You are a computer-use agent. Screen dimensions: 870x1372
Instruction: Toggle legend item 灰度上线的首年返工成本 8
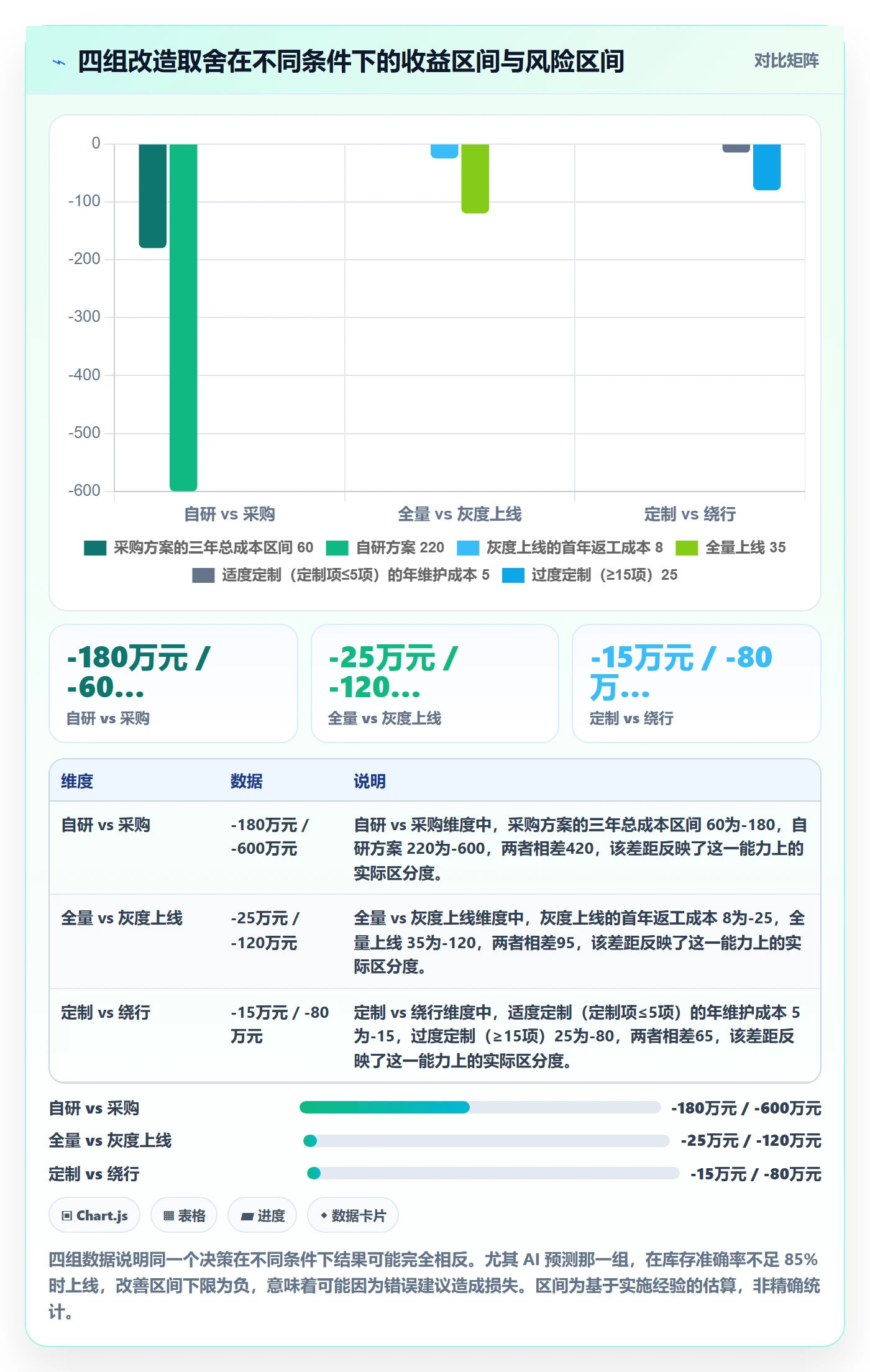point(560,547)
